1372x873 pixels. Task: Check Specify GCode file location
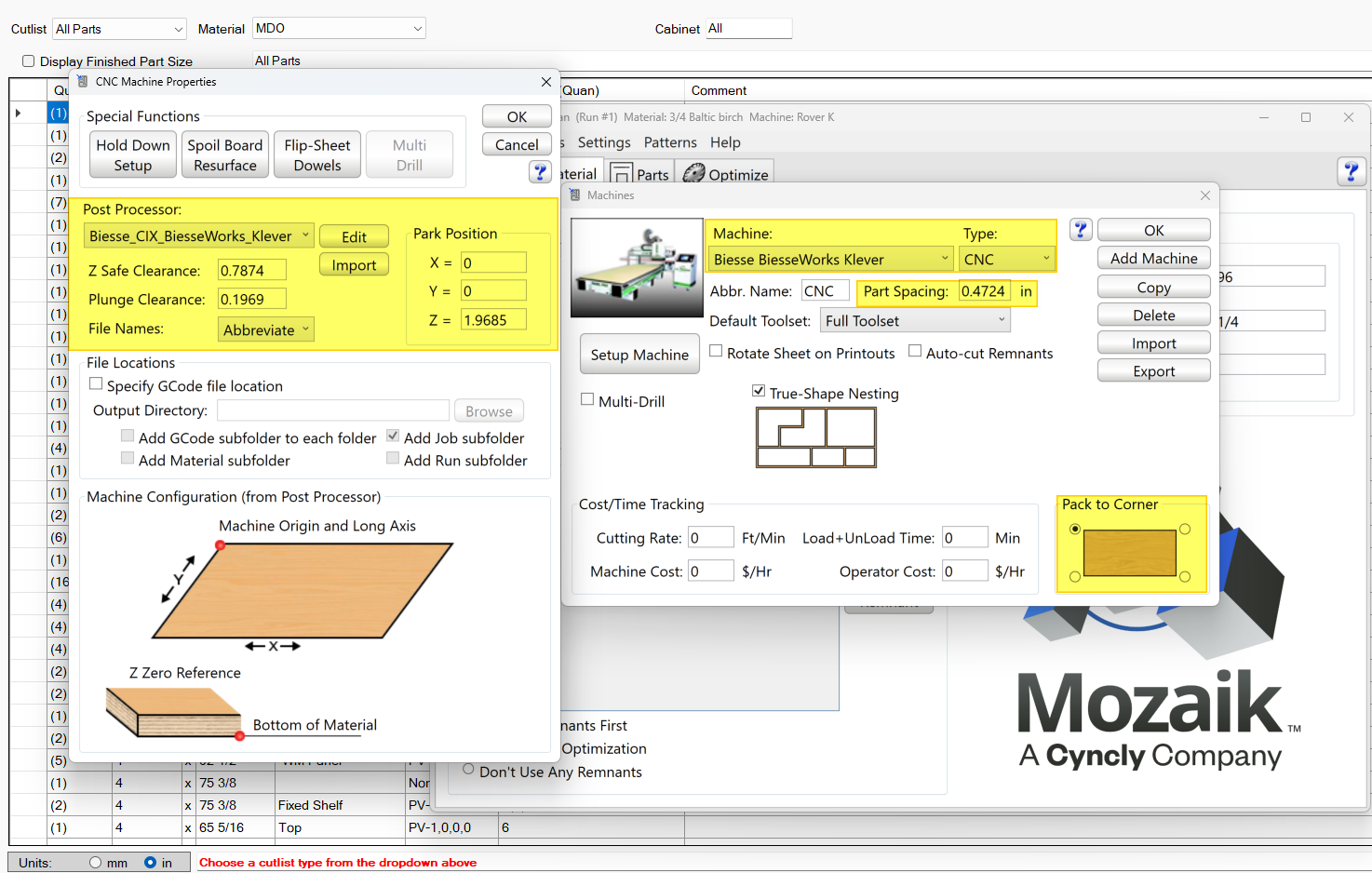(x=95, y=383)
